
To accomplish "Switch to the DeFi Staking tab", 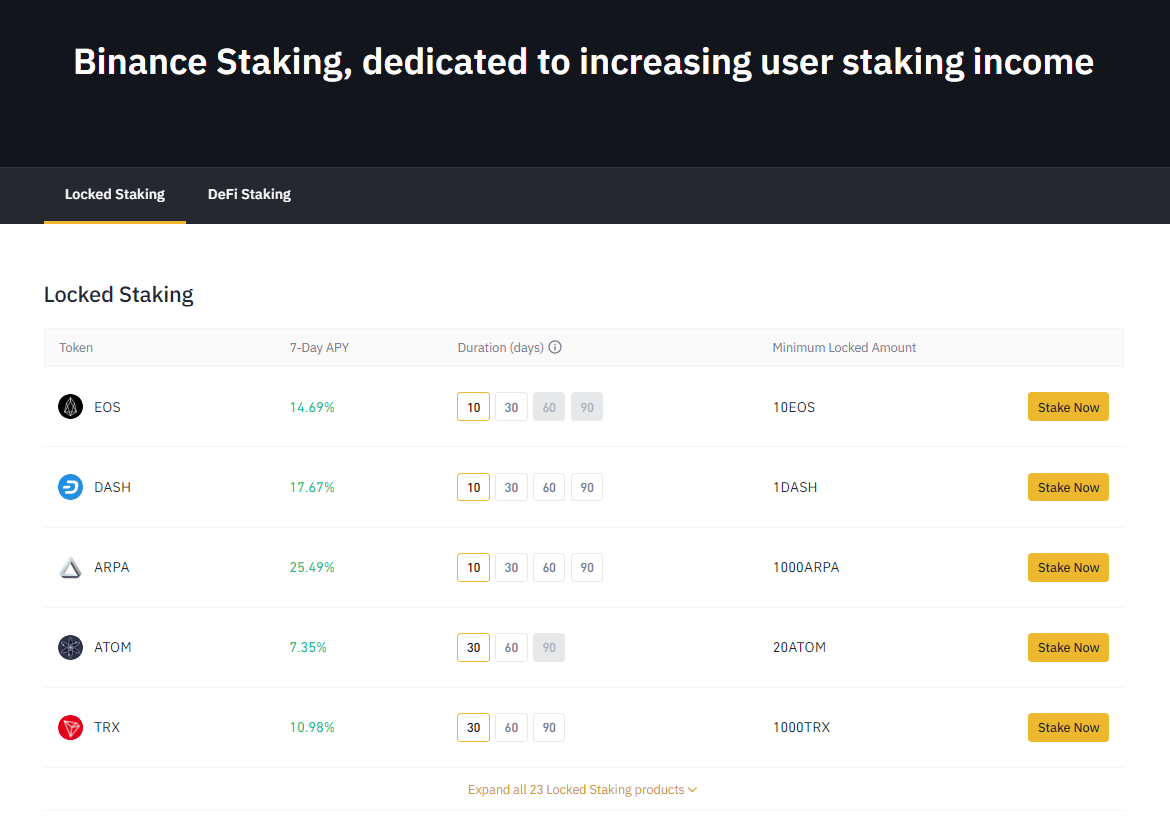I will pyautogui.click(x=249, y=194).
